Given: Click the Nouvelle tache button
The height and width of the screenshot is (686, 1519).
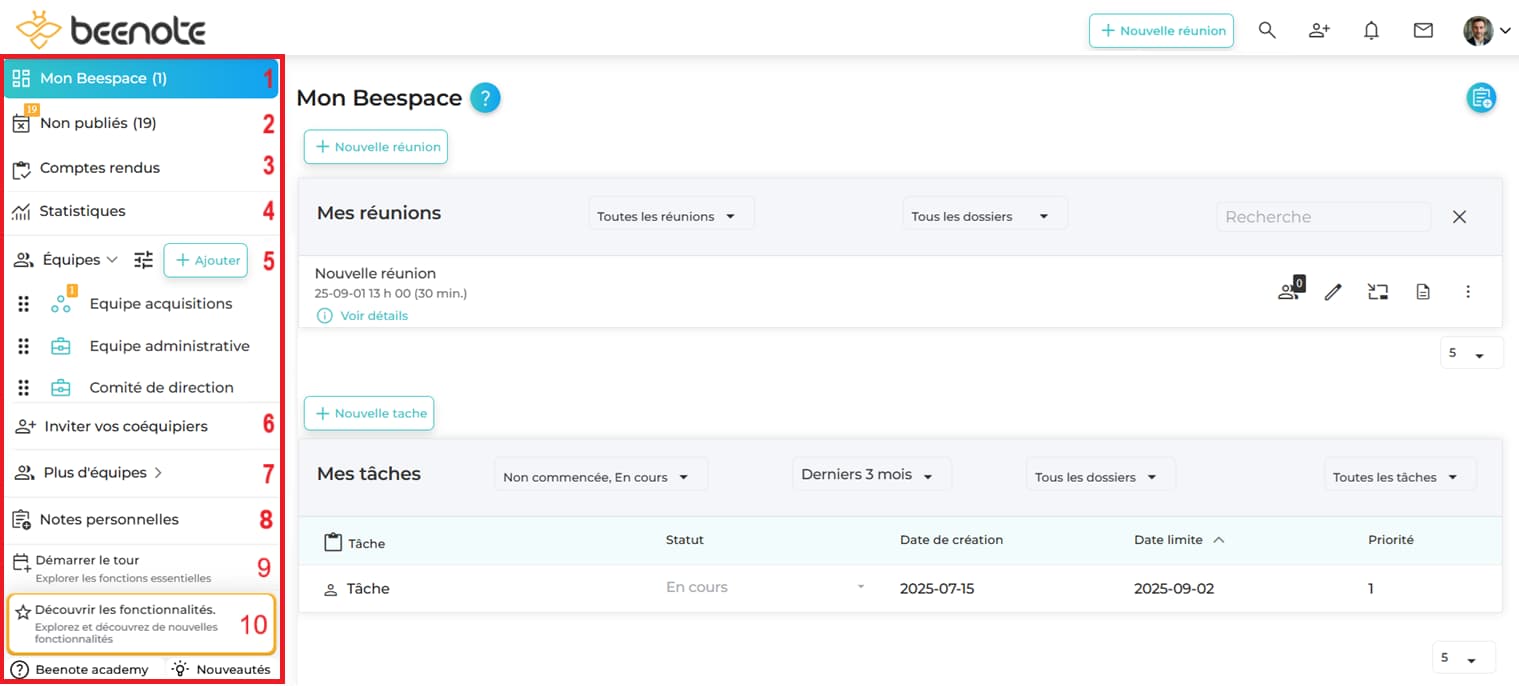Looking at the screenshot, I should [369, 413].
